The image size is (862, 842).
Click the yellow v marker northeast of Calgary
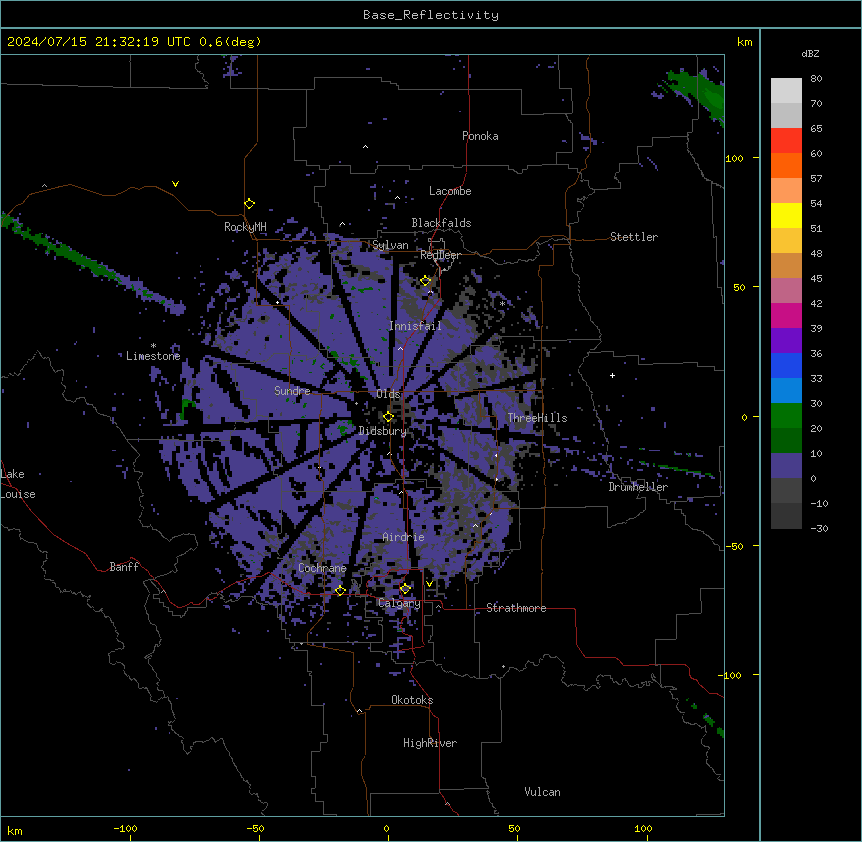(429, 584)
